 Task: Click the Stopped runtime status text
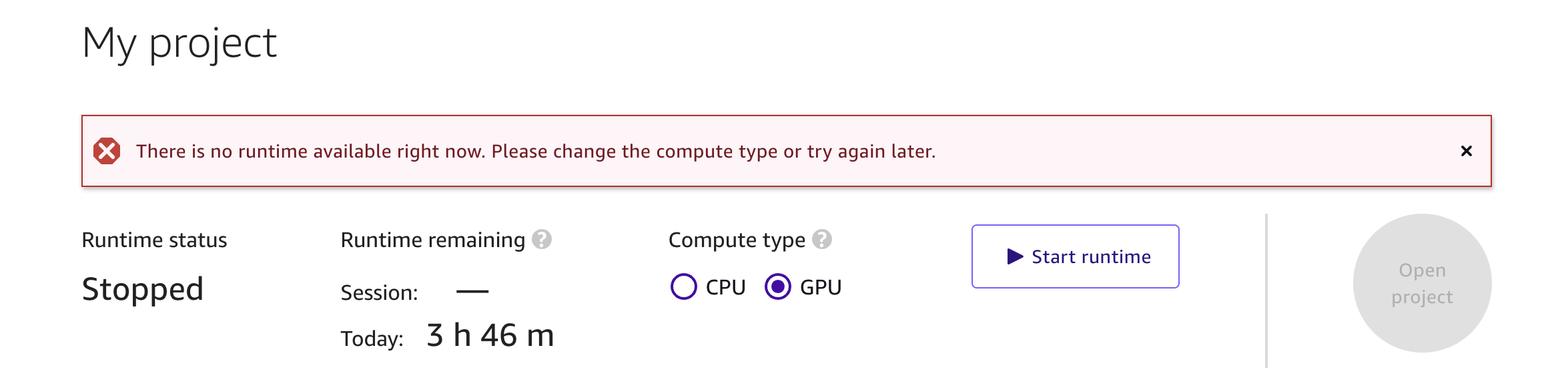(143, 288)
